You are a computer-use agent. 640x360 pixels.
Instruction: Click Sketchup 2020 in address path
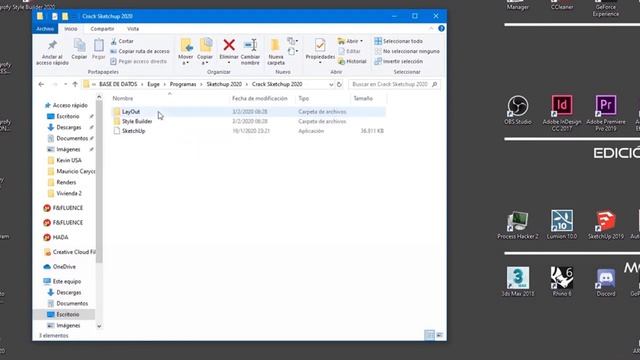pos(224,84)
